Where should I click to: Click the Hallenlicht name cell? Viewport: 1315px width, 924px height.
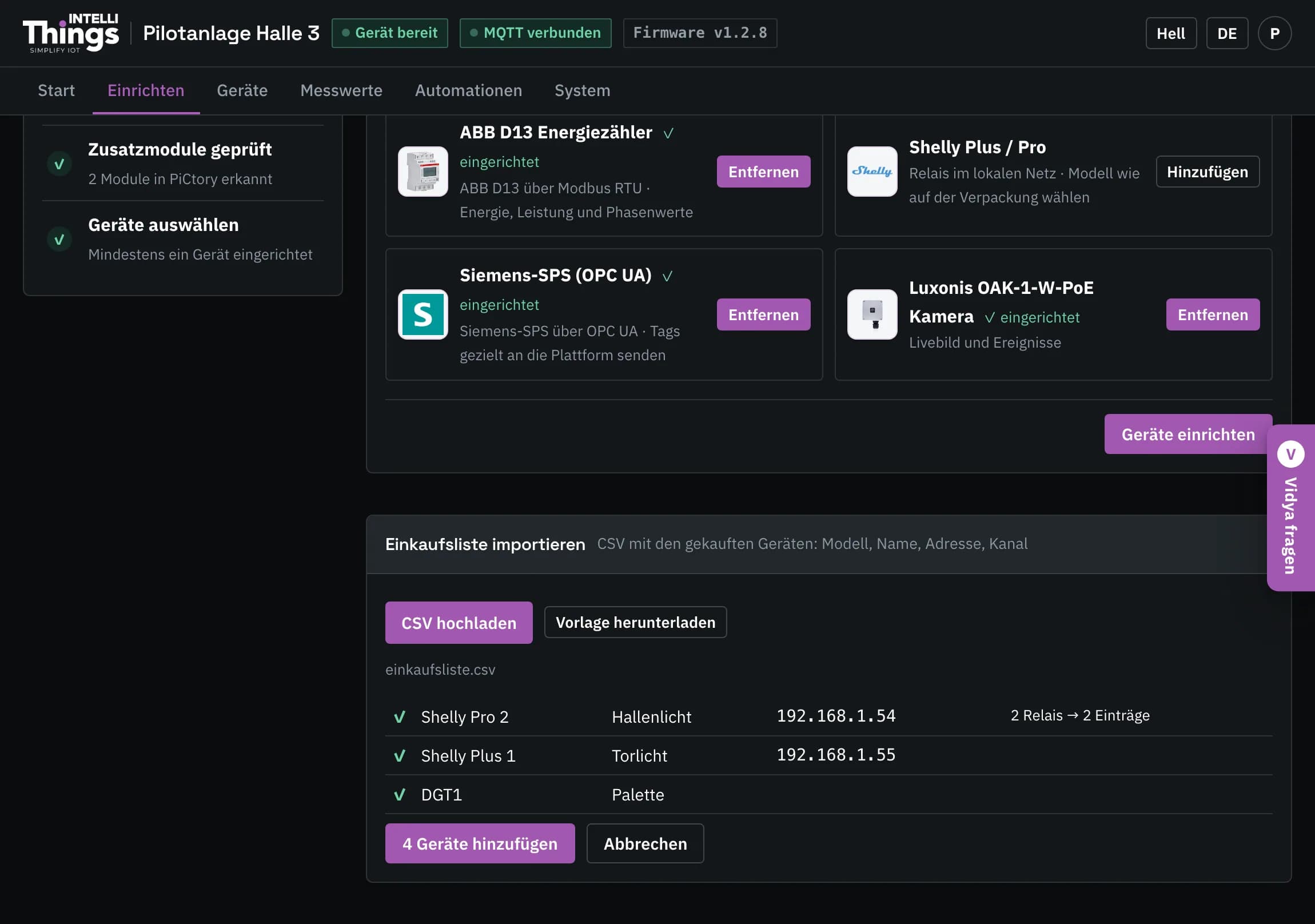[651, 716]
